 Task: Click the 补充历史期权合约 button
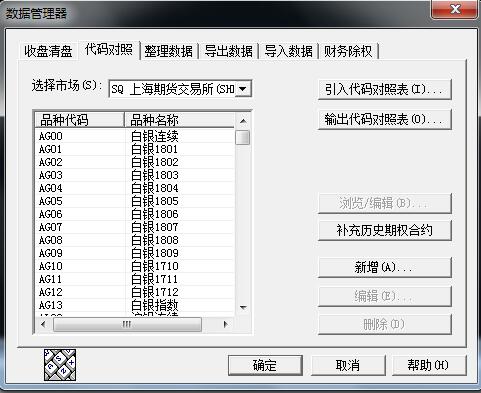tap(385, 230)
